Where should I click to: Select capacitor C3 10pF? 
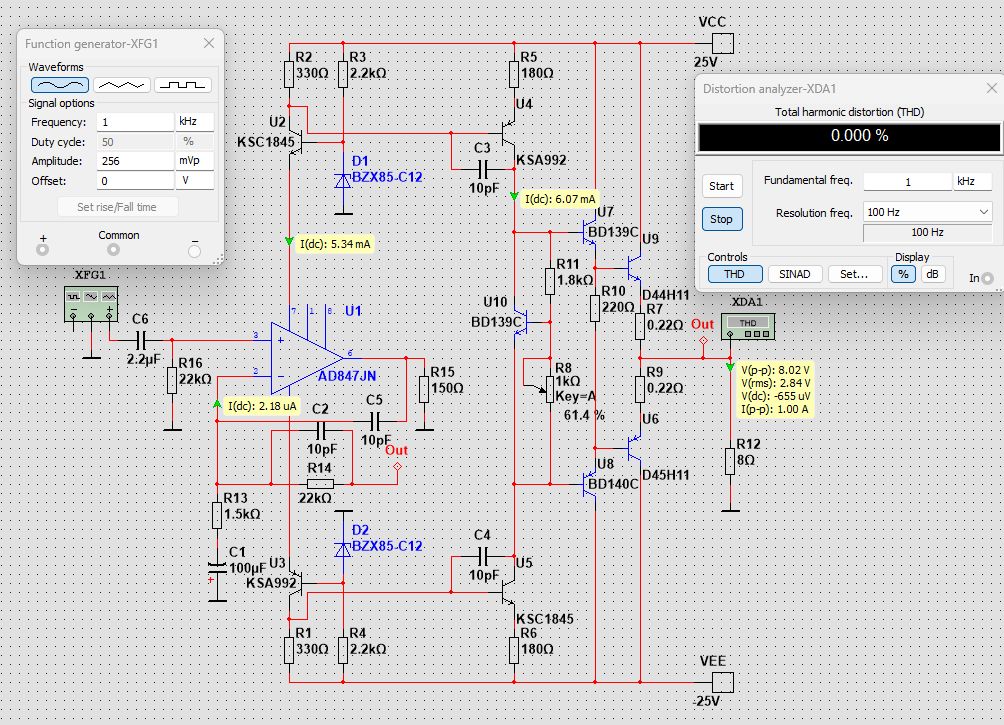[x=483, y=169]
